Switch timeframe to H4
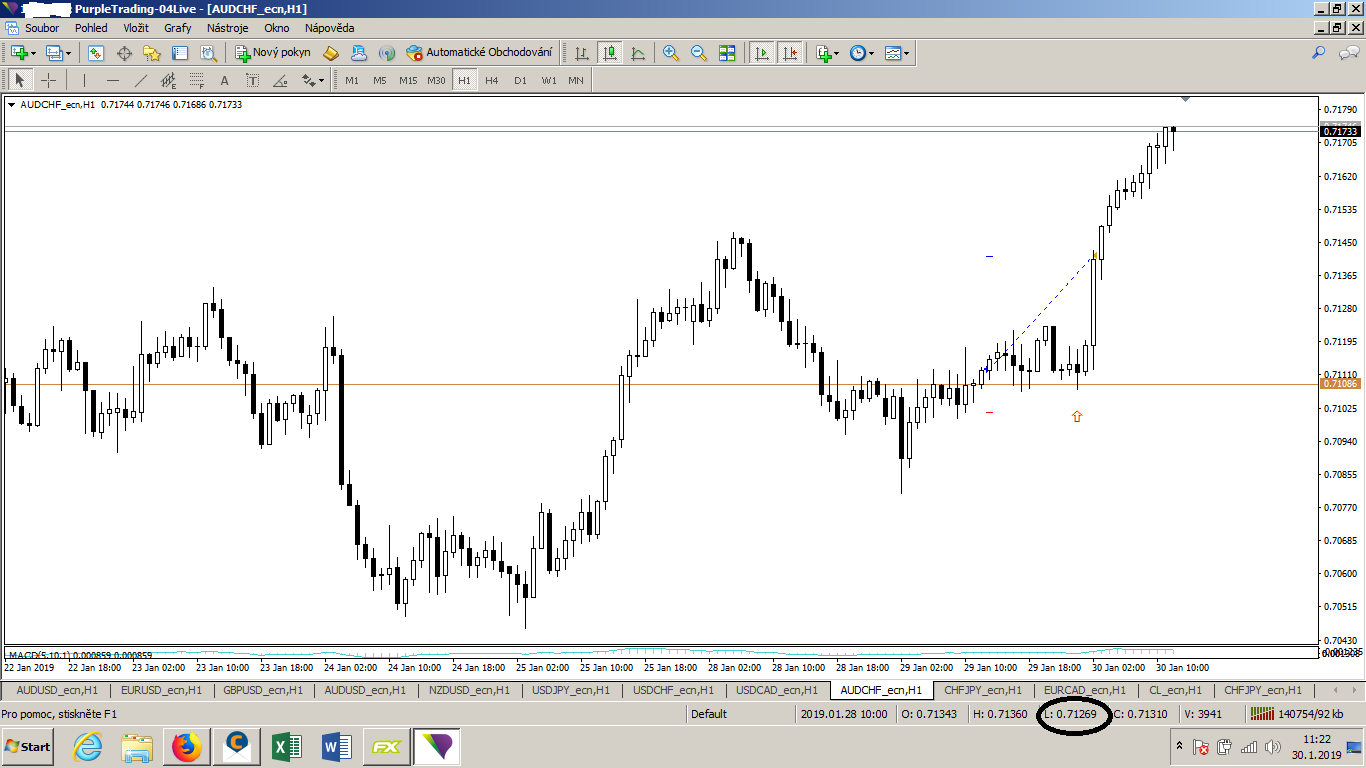 coord(492,80)
